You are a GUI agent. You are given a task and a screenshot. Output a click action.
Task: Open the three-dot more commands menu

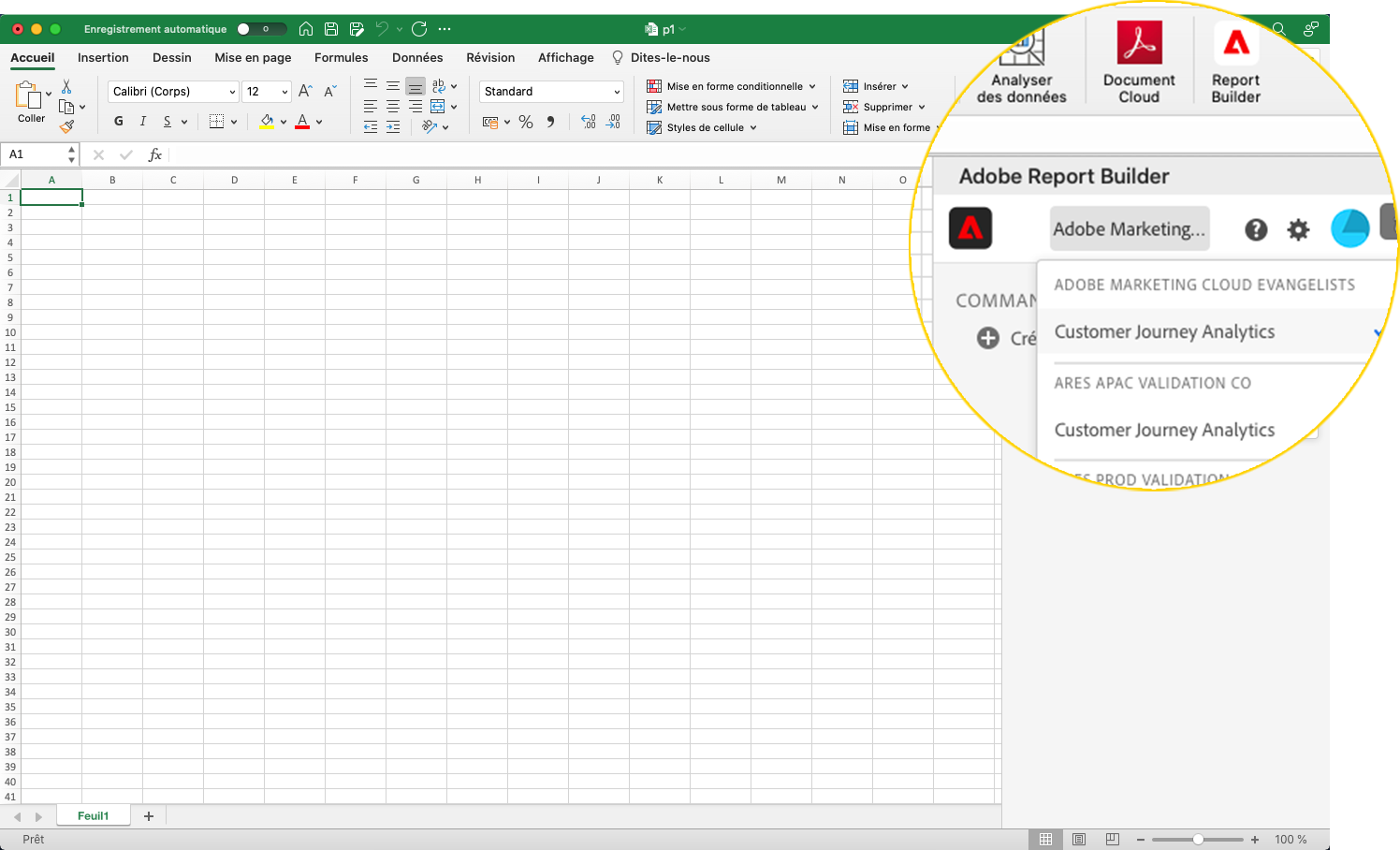[x=445, y=29]
